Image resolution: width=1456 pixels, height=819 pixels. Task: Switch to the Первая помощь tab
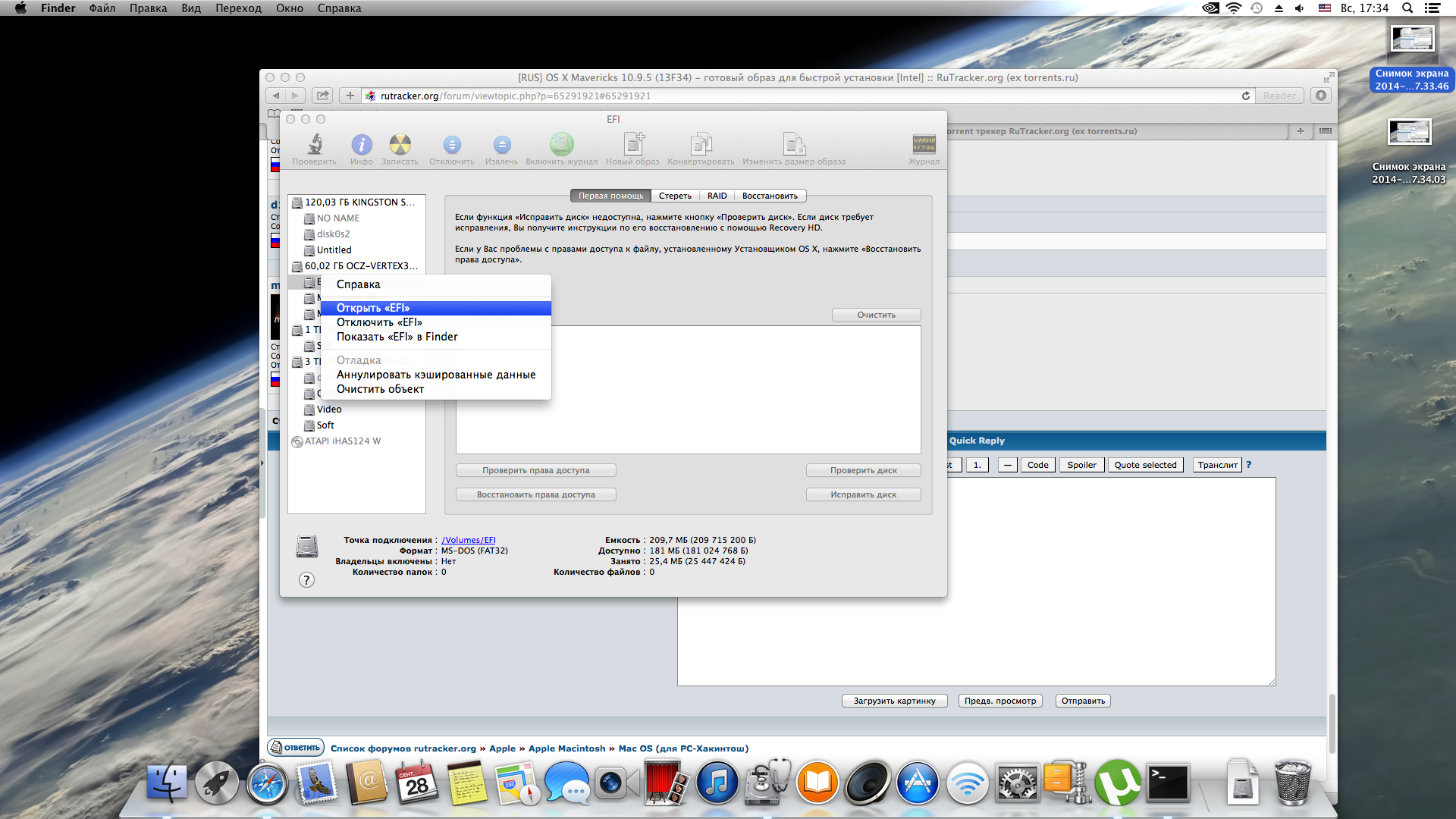point(610,196)
